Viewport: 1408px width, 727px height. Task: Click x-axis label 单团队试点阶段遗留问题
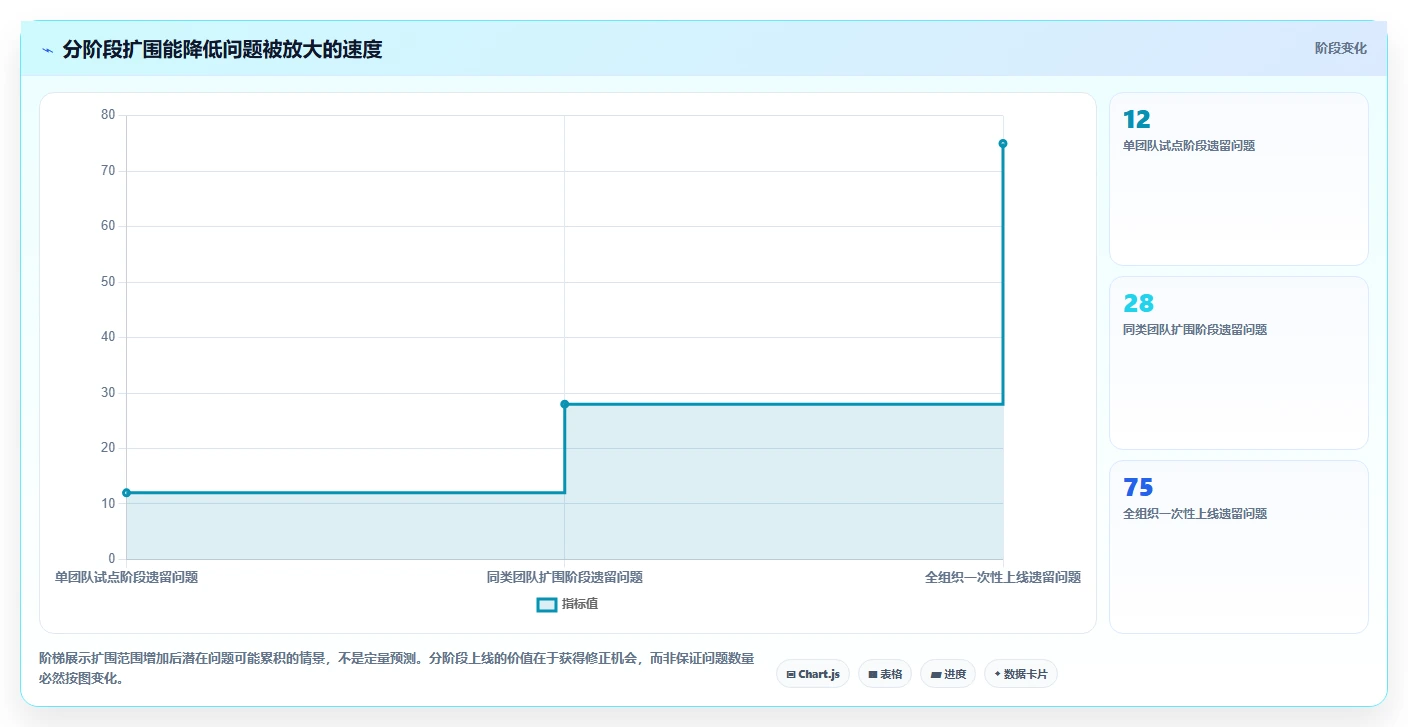click(x=126, y=577)
